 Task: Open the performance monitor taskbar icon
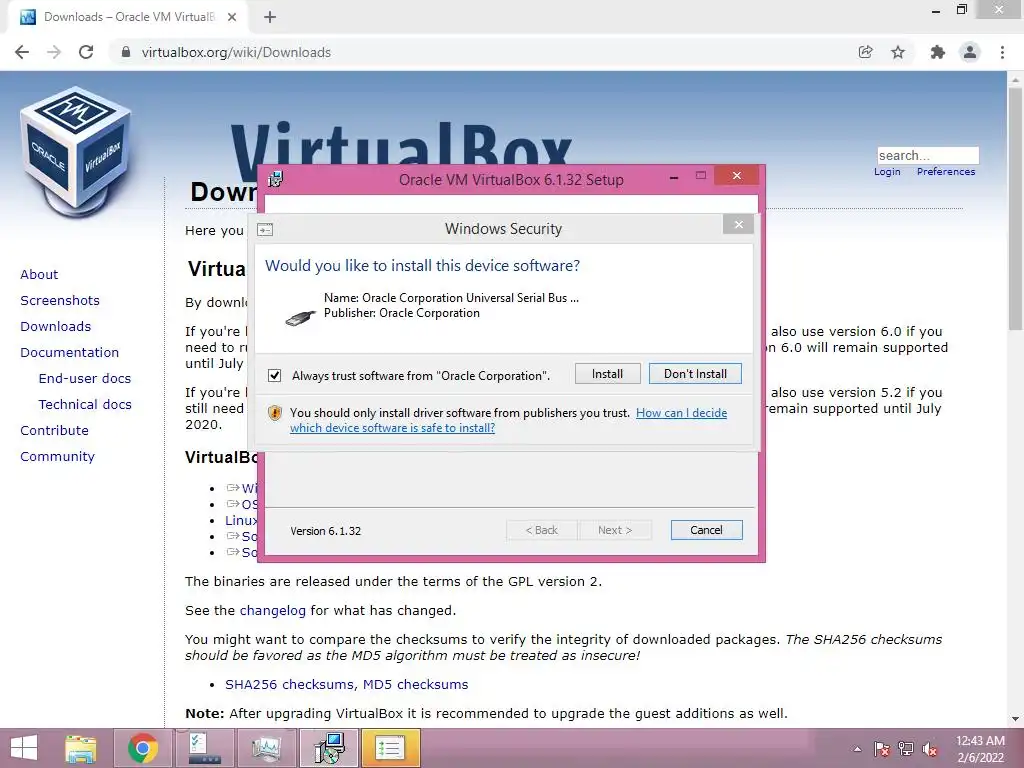266,748
